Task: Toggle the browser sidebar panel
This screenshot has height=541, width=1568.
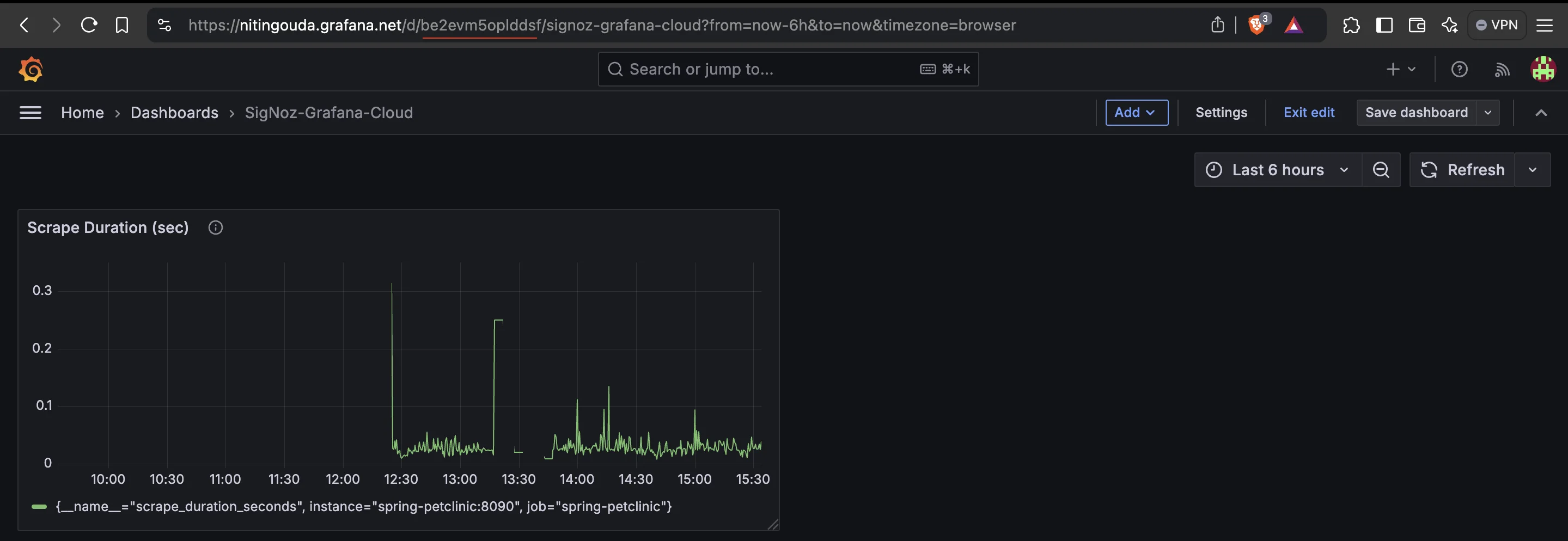Action: (x=1384, y=25)
